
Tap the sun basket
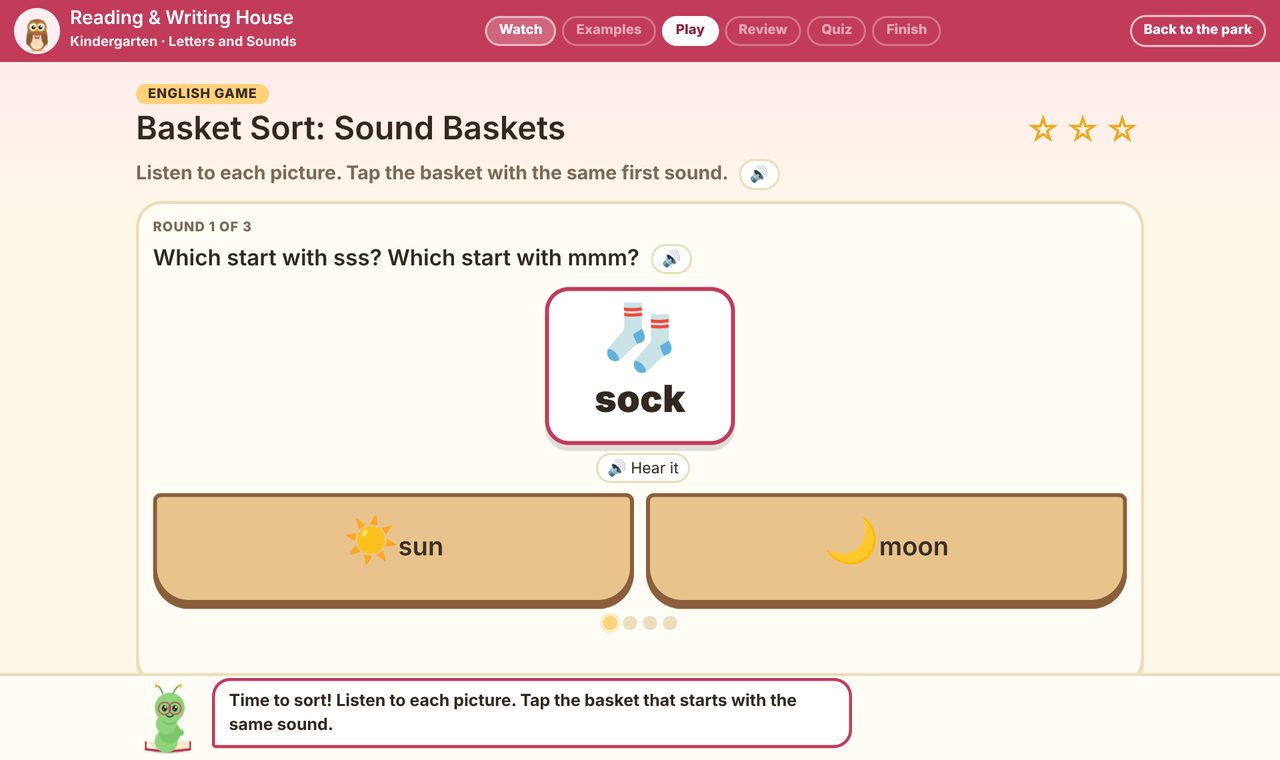(393, 549)
